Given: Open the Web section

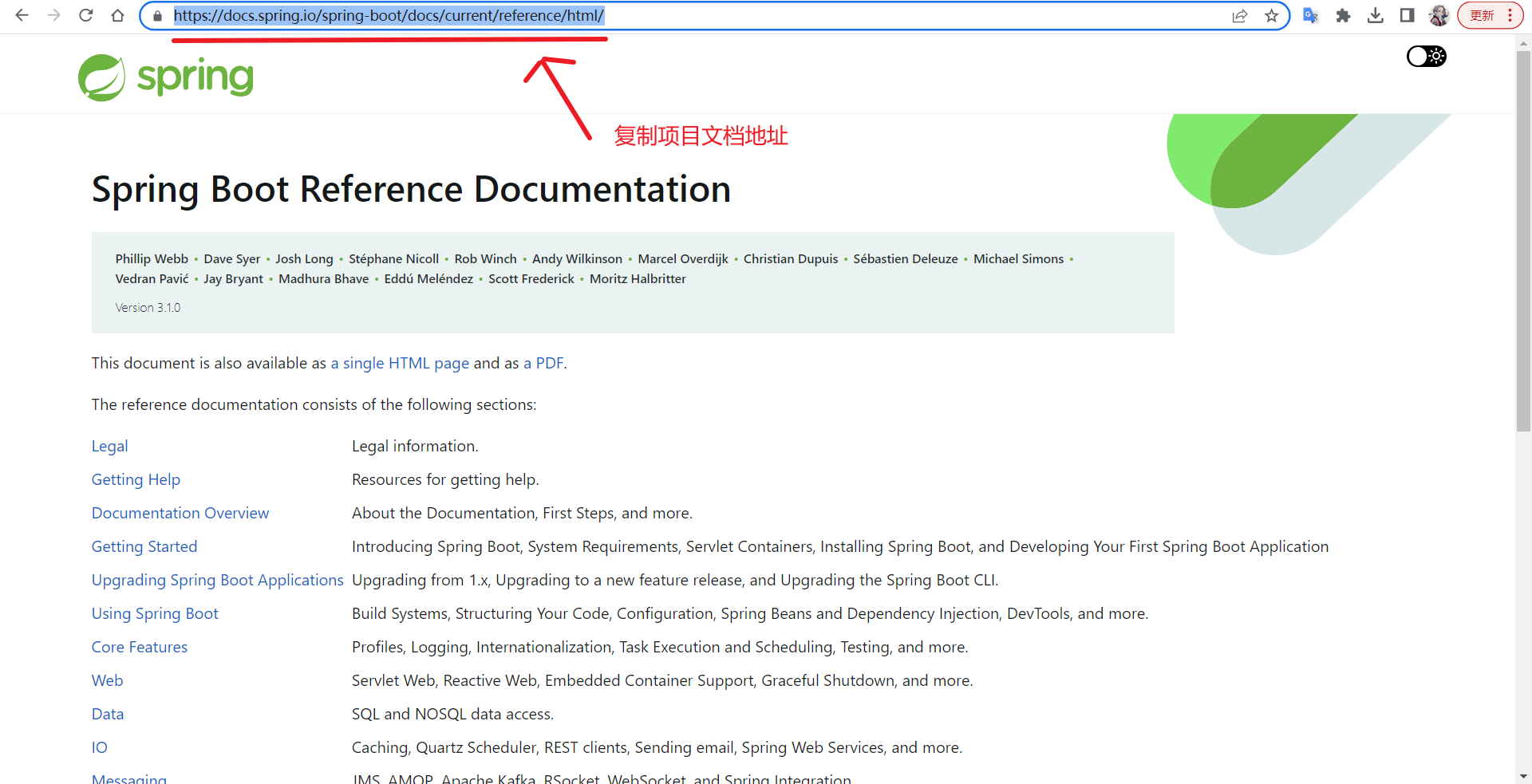Looking at the screenshot, I should 107,680.
